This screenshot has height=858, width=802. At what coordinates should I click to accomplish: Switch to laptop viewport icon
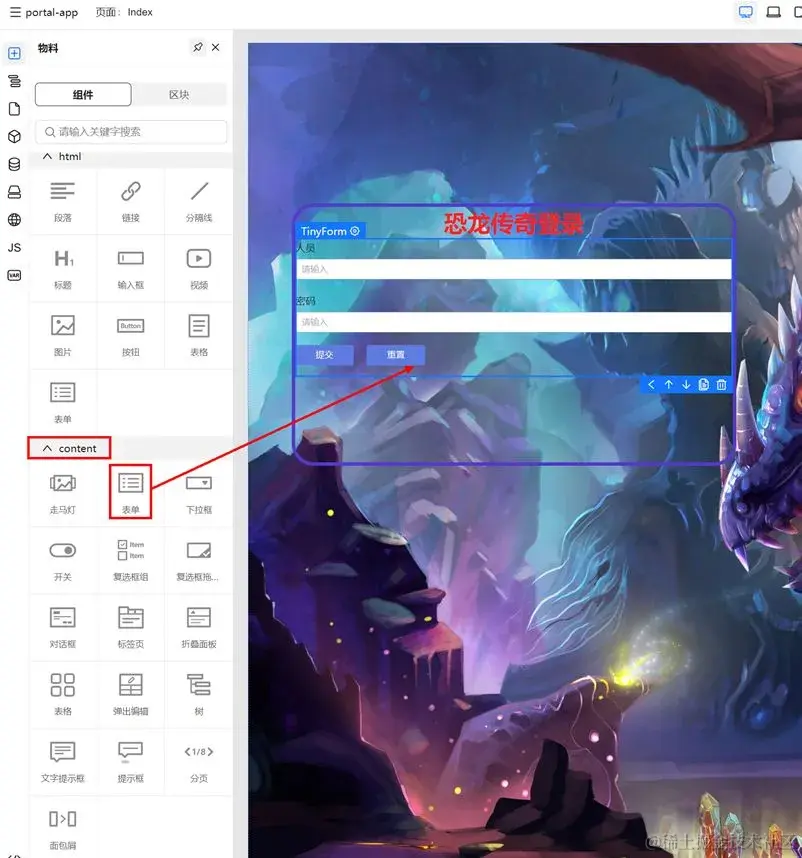coord(774,12)
